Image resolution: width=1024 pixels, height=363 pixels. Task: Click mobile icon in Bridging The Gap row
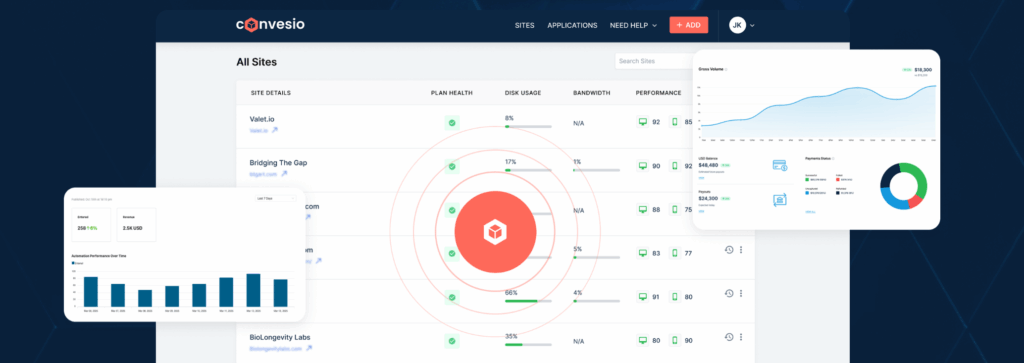[x=675, y=166]
